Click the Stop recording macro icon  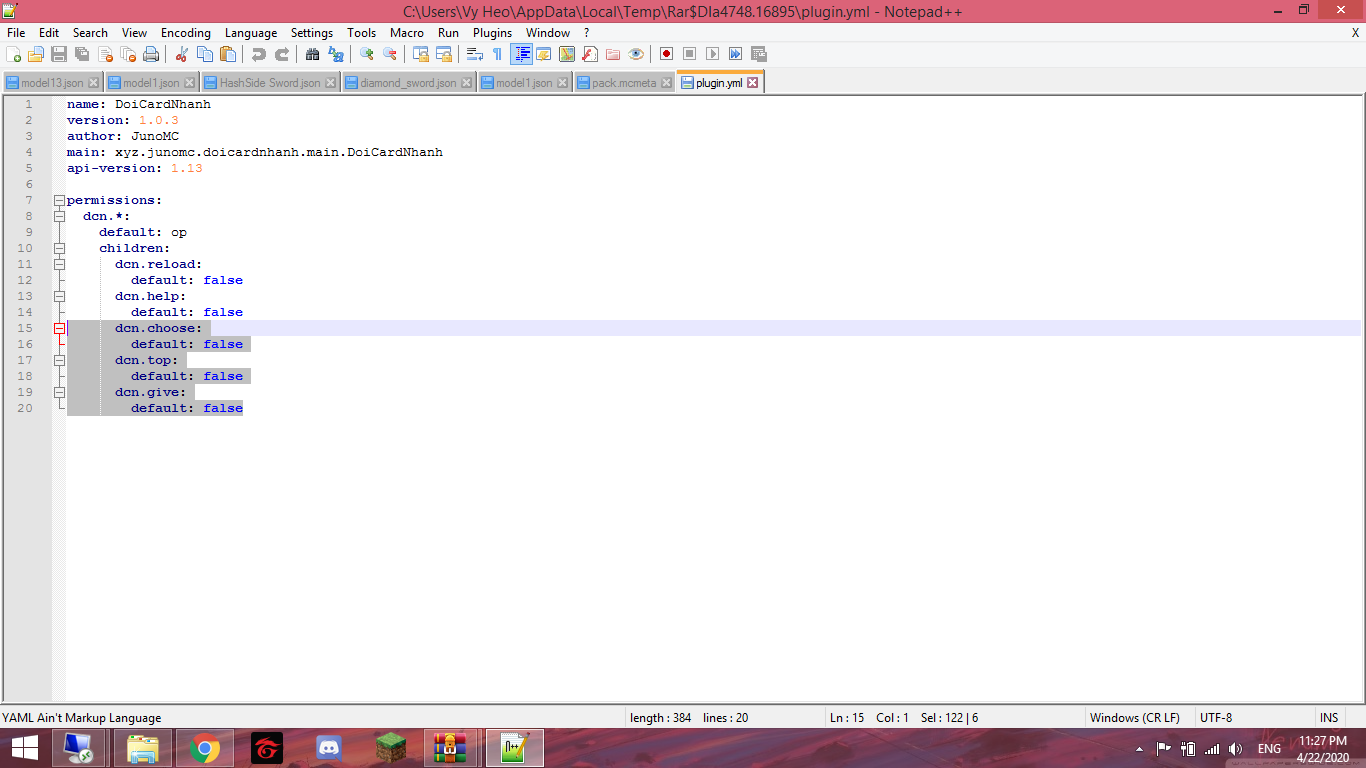coord(690,54)
